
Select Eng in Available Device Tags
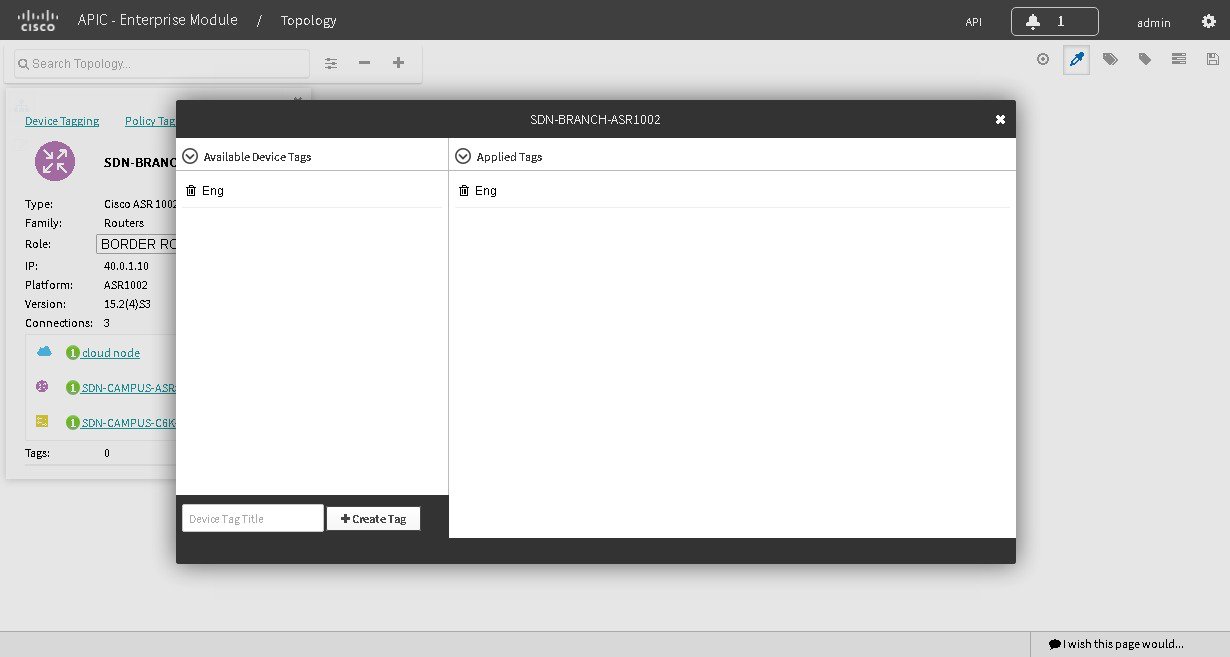tap(213, 190)
